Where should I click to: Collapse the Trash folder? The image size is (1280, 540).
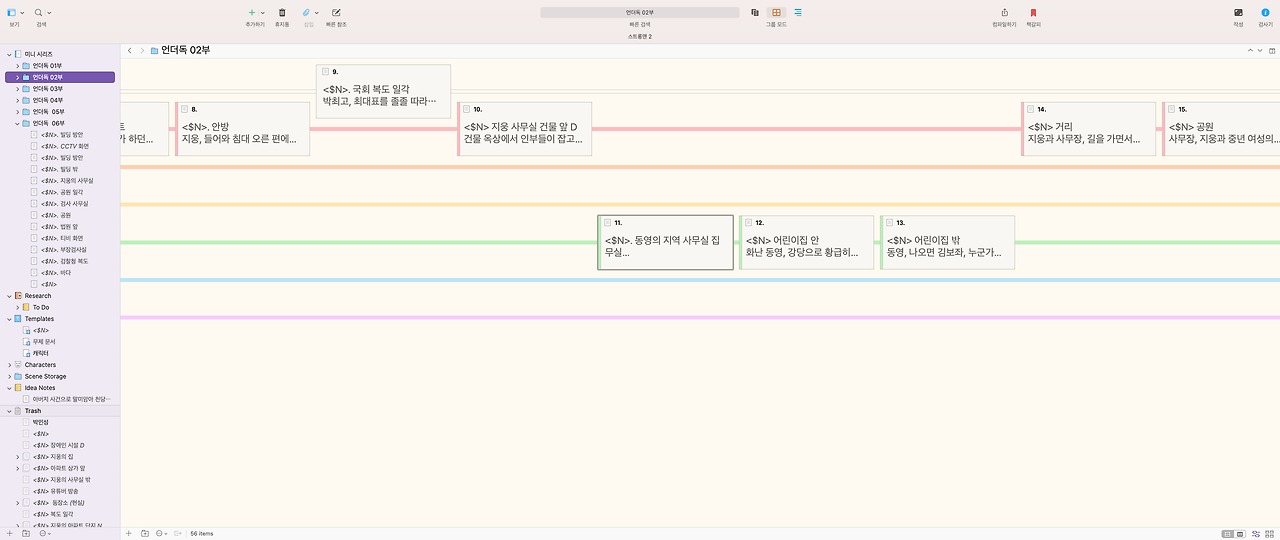(x=9, y=411)
